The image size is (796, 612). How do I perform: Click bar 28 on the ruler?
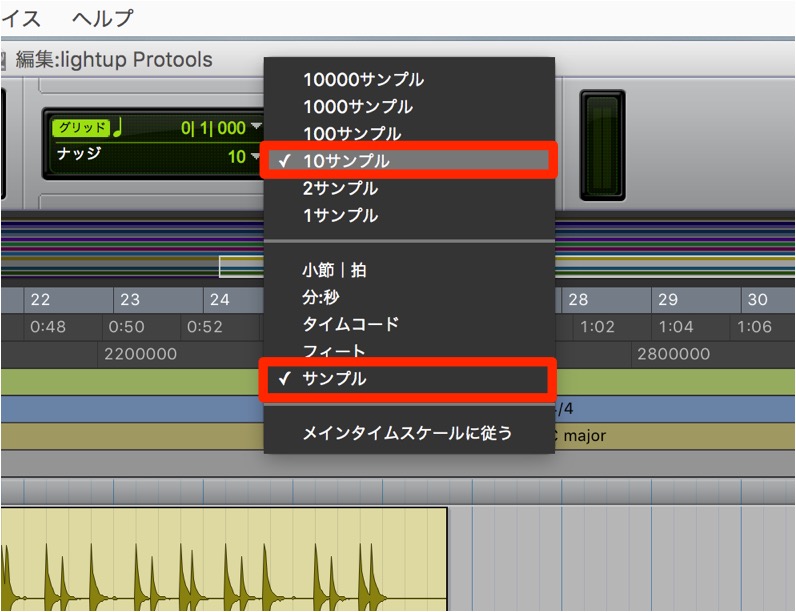(x=578, y=299)
